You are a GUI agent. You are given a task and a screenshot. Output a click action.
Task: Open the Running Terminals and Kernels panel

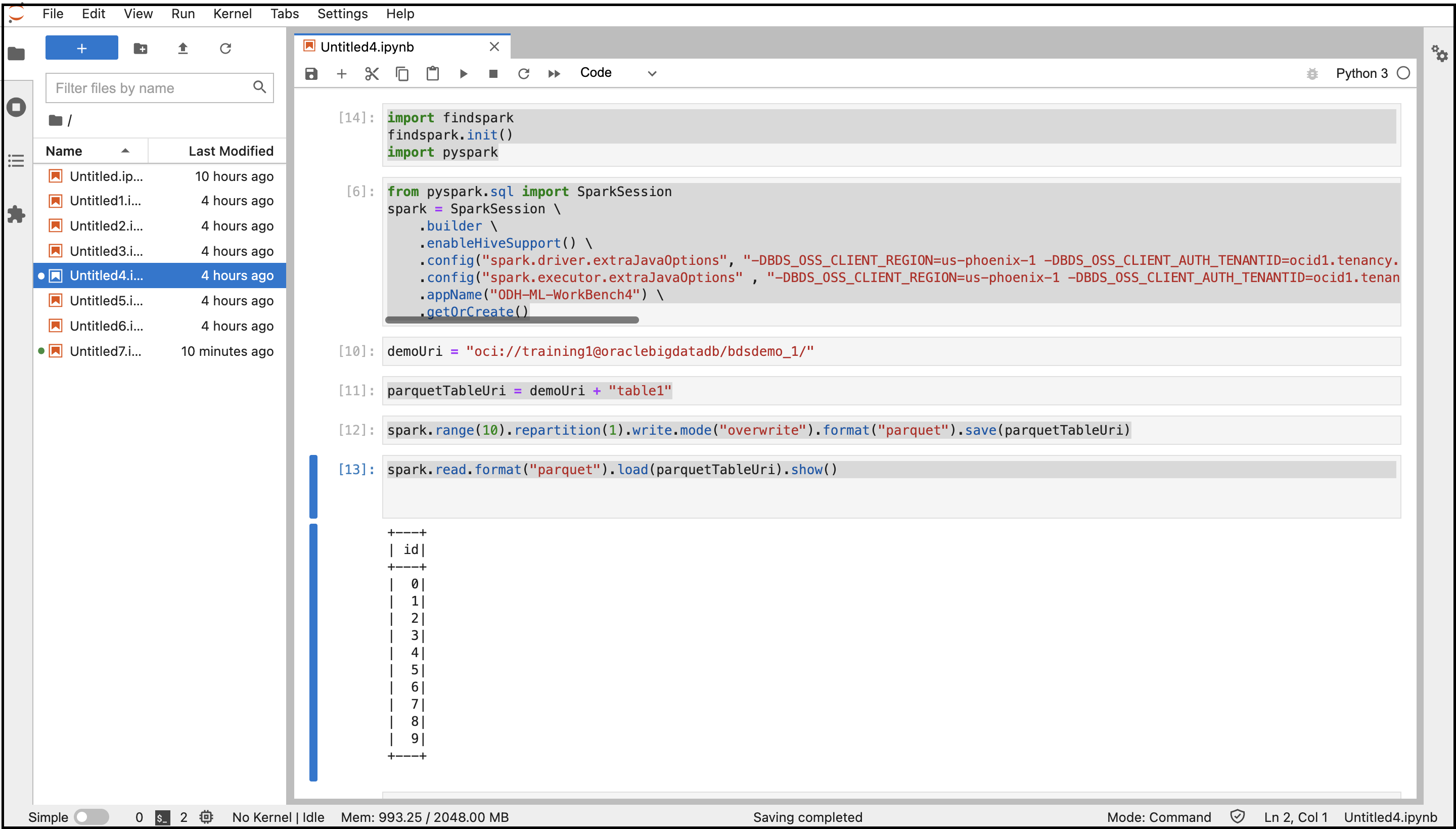point(16,107)
